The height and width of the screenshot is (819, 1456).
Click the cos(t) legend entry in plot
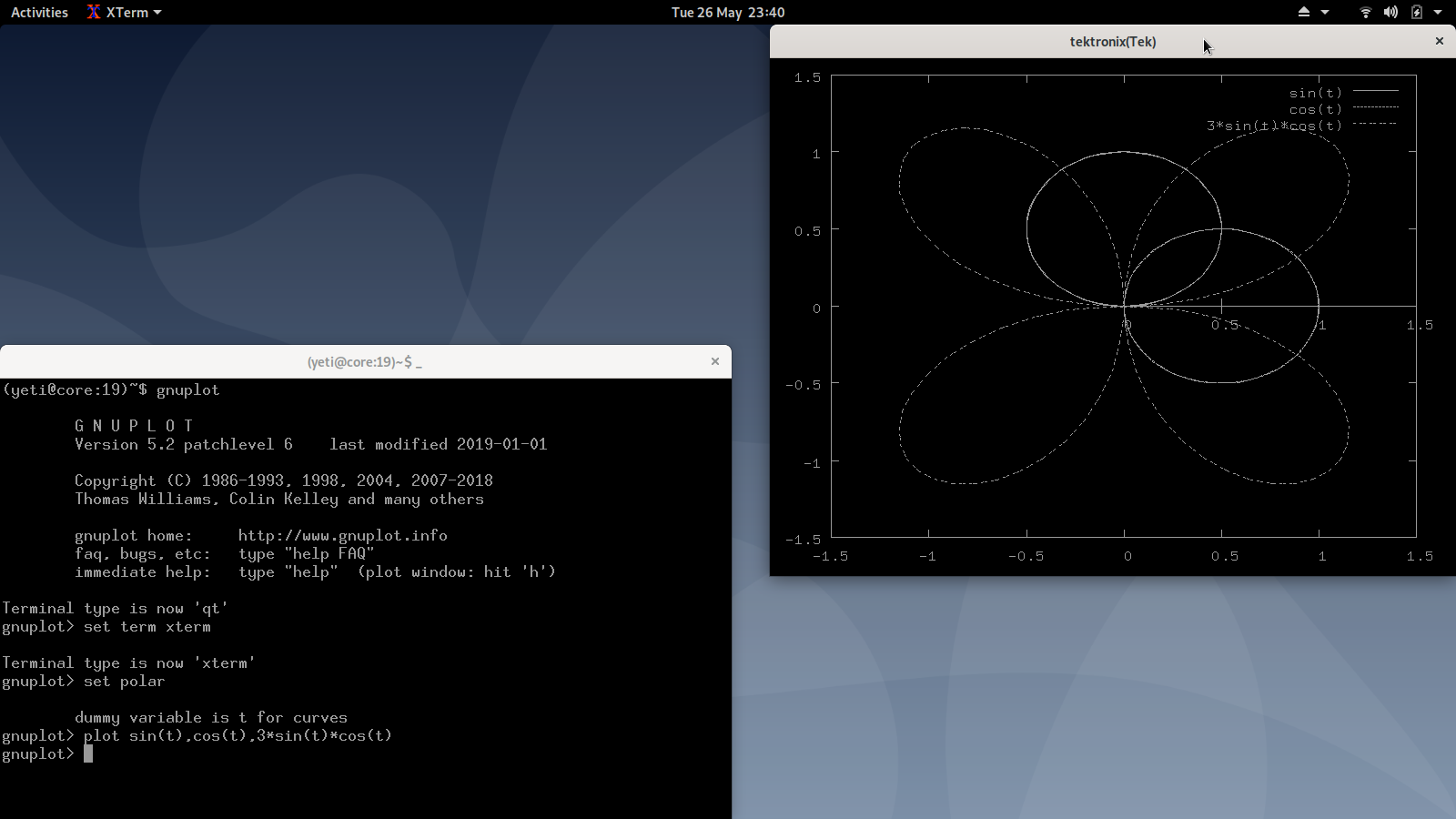[1315, 109]
